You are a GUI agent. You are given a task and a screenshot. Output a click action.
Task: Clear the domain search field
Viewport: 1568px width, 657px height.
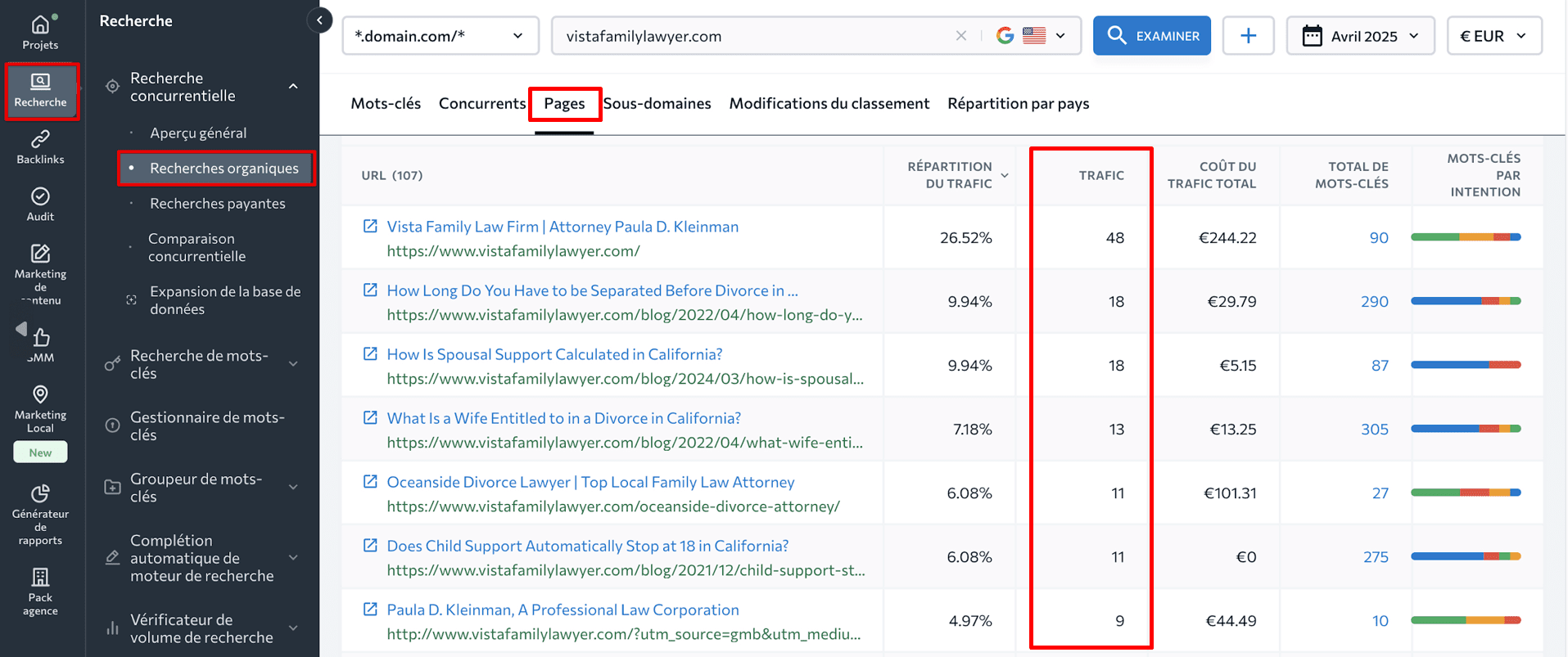(x=961, y=36)
